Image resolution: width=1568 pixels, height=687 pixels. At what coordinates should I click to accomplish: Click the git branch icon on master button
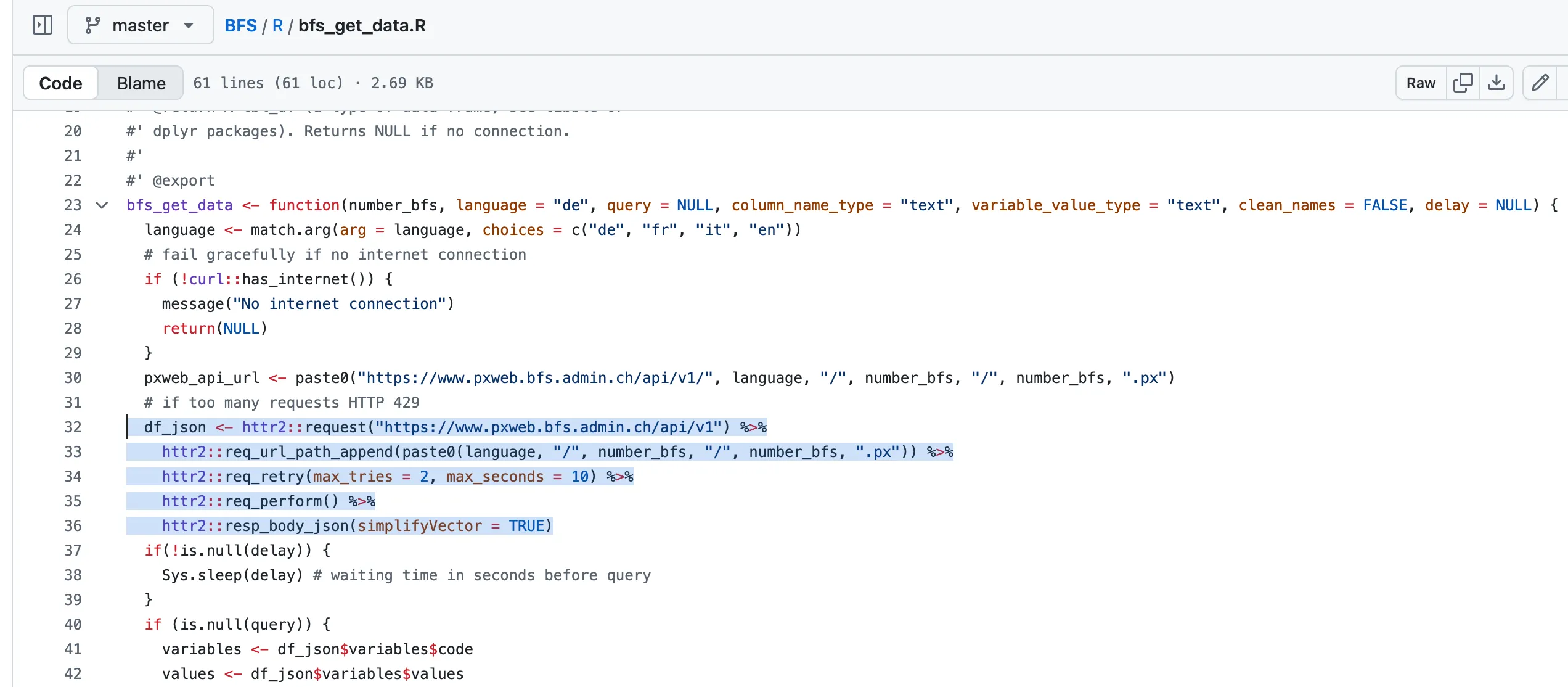(92, 25)
